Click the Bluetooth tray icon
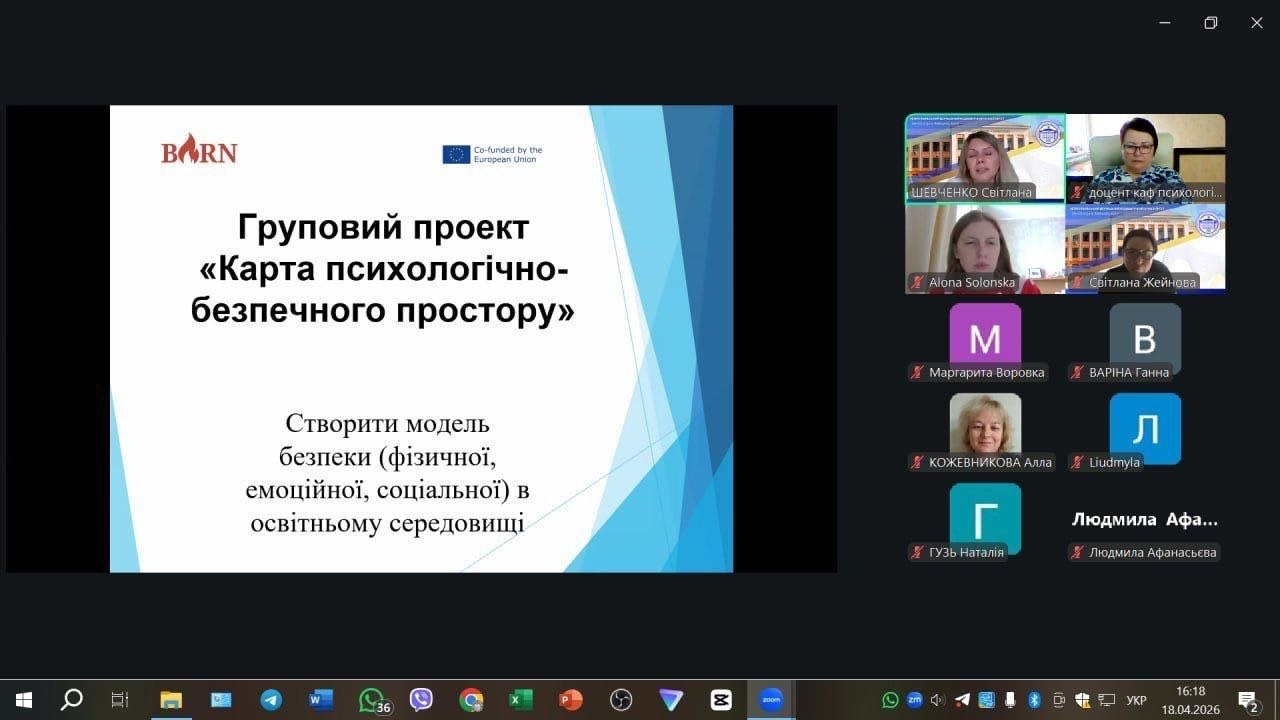The width and height of the screenshot is (1280, 720). (1035, 700)
